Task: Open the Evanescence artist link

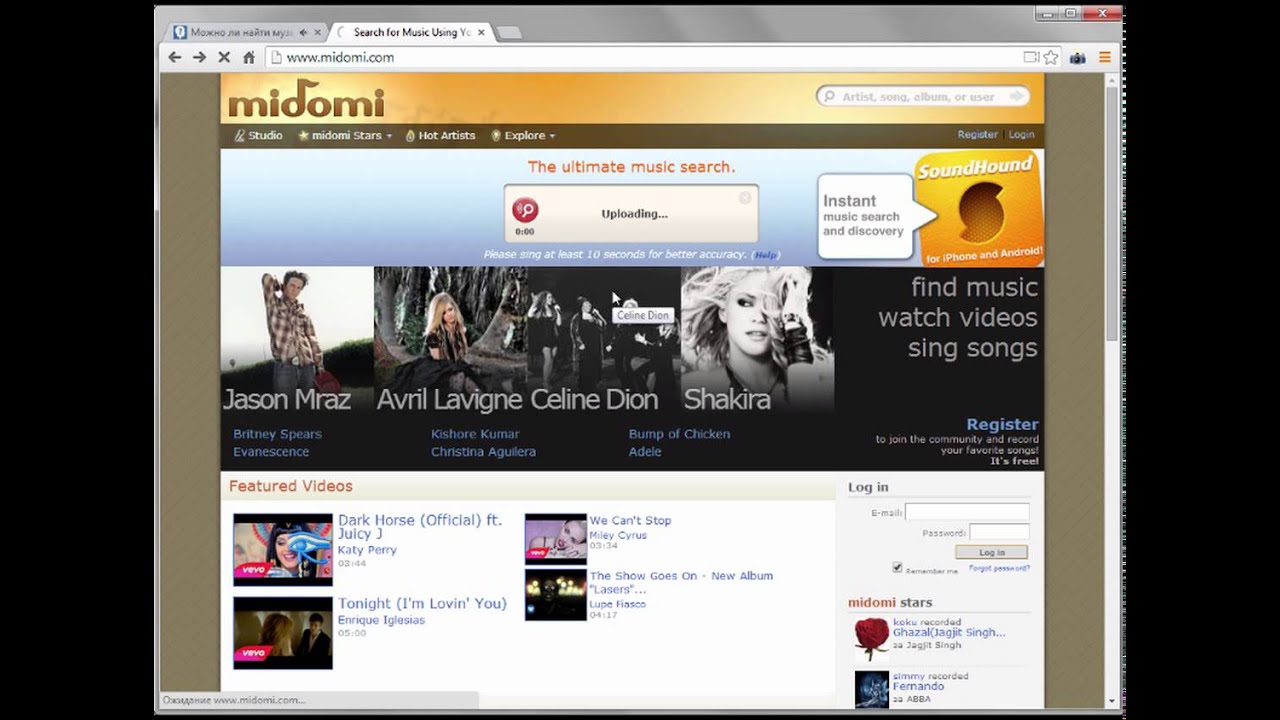Action: click(271, 452)
